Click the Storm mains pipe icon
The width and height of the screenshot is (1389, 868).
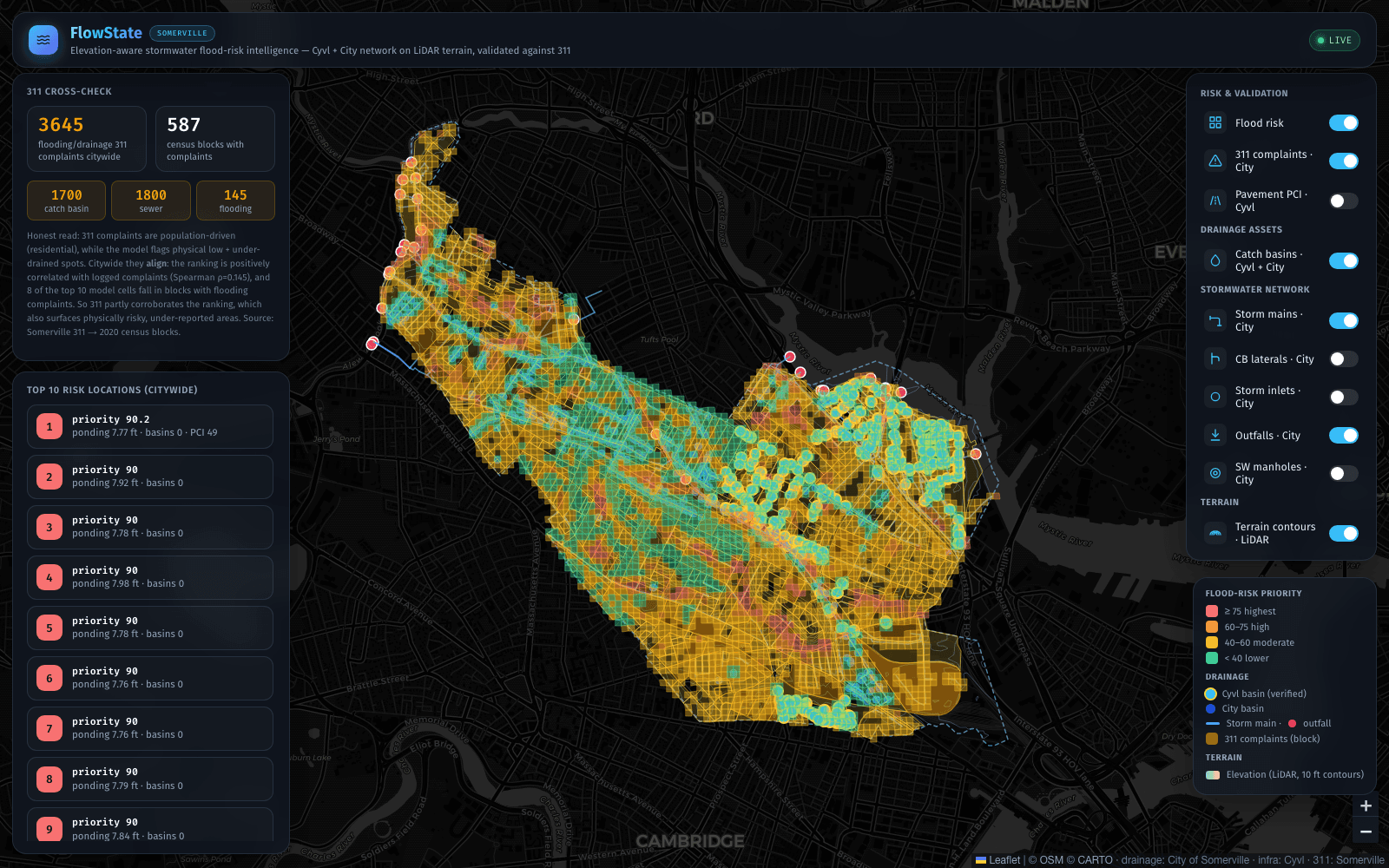[x=1215, y=320]
